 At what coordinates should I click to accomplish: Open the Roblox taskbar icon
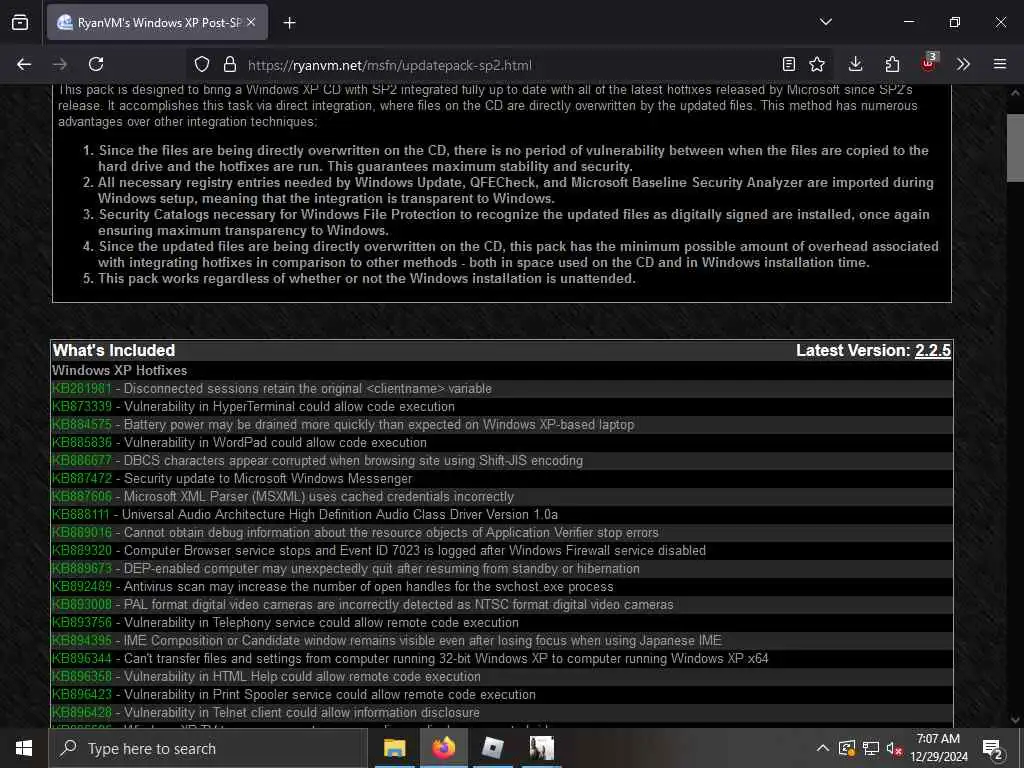pos(492,748)
